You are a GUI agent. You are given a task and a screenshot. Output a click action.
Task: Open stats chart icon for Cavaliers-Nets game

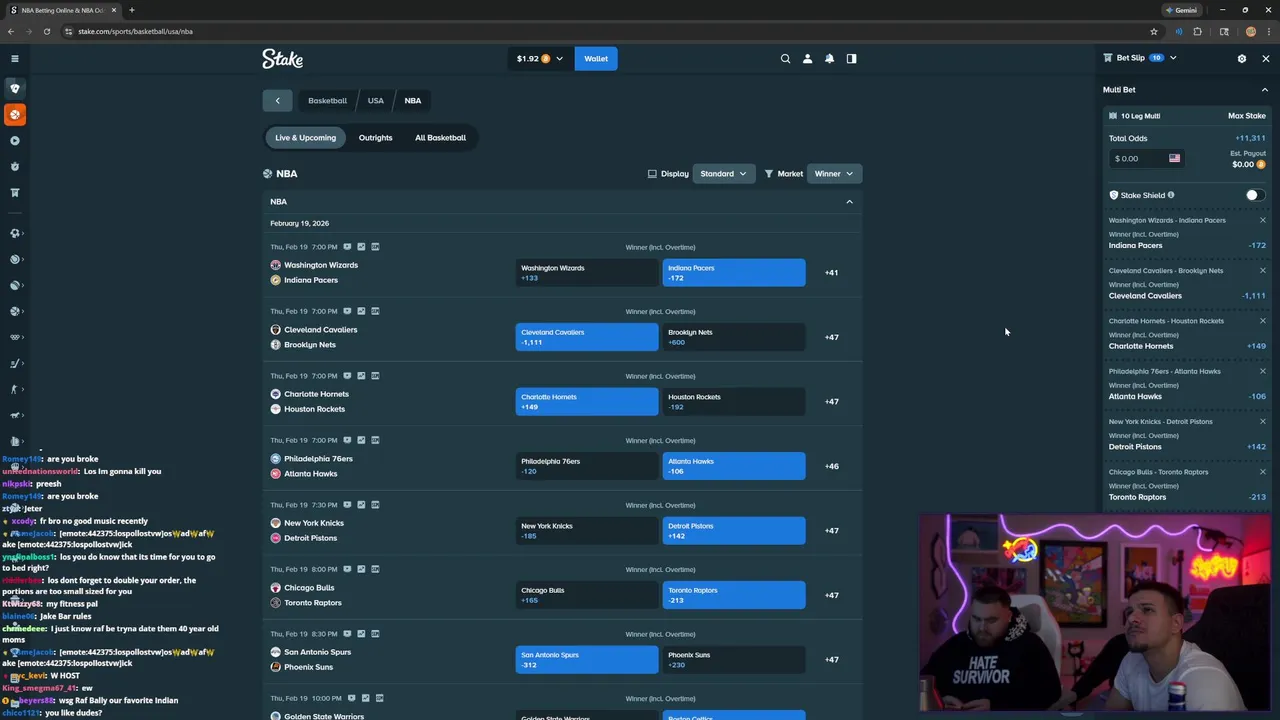pos(361,311)
